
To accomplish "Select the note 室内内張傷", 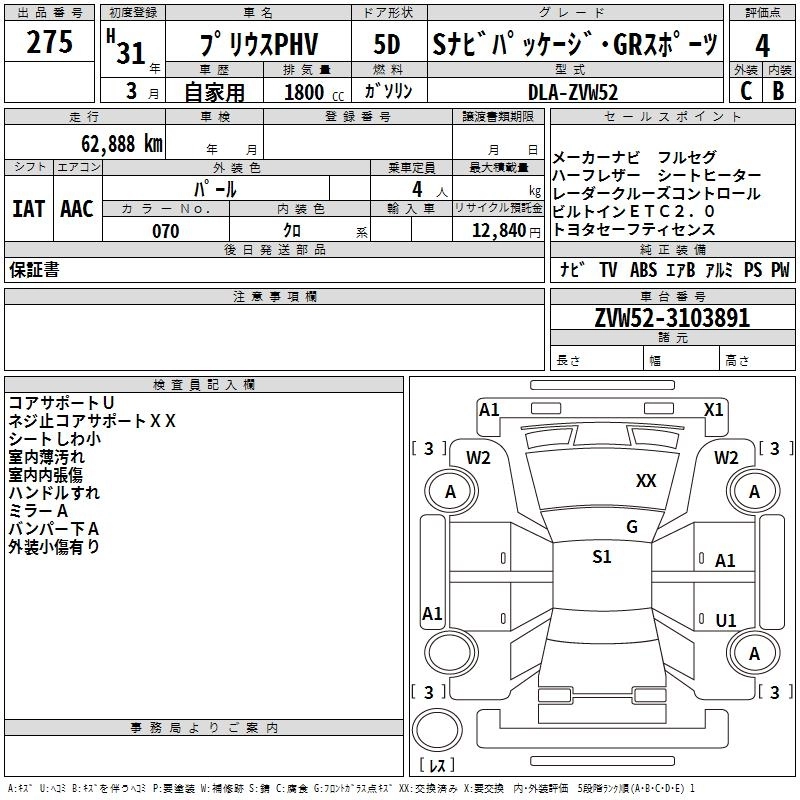I will point(45,474).
